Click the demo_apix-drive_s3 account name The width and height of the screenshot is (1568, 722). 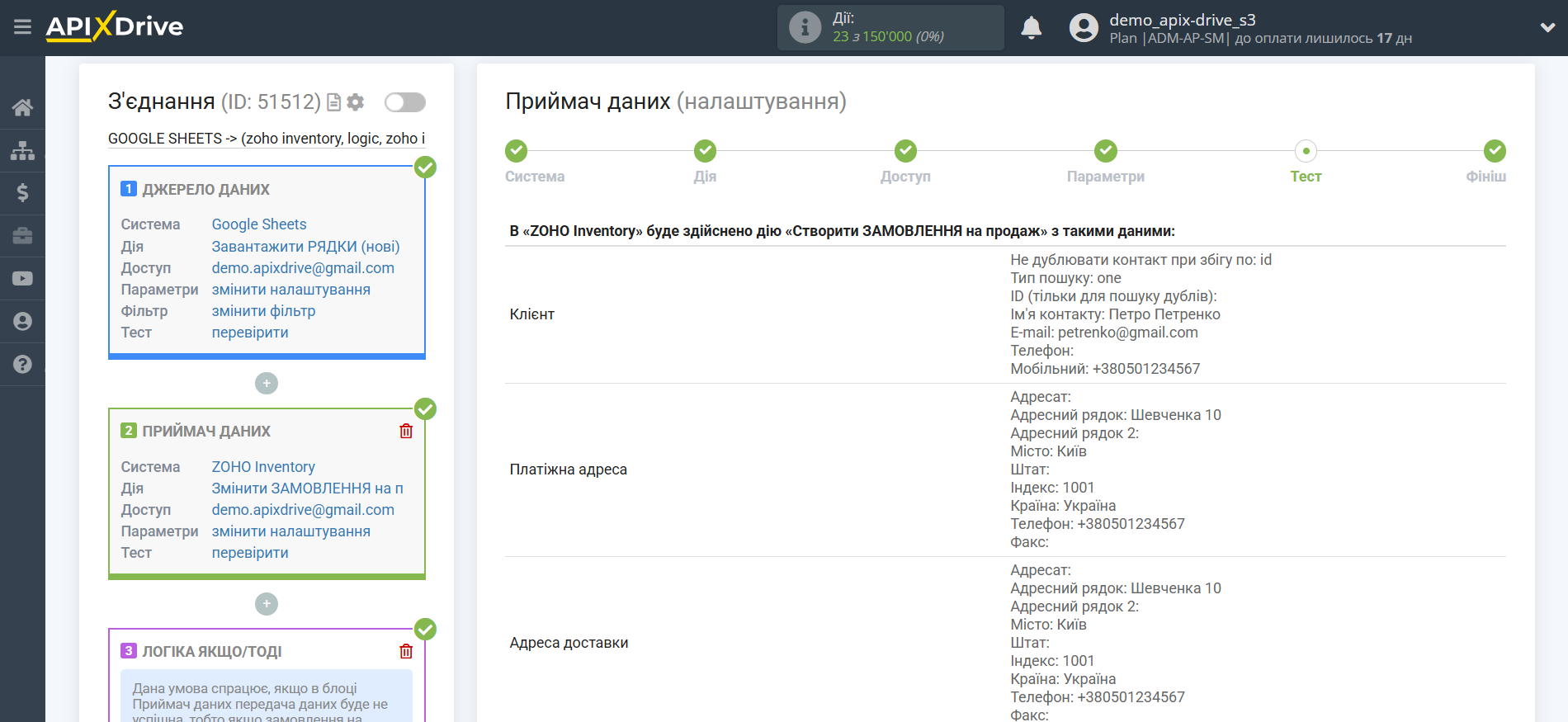(x=1182, y=20)
